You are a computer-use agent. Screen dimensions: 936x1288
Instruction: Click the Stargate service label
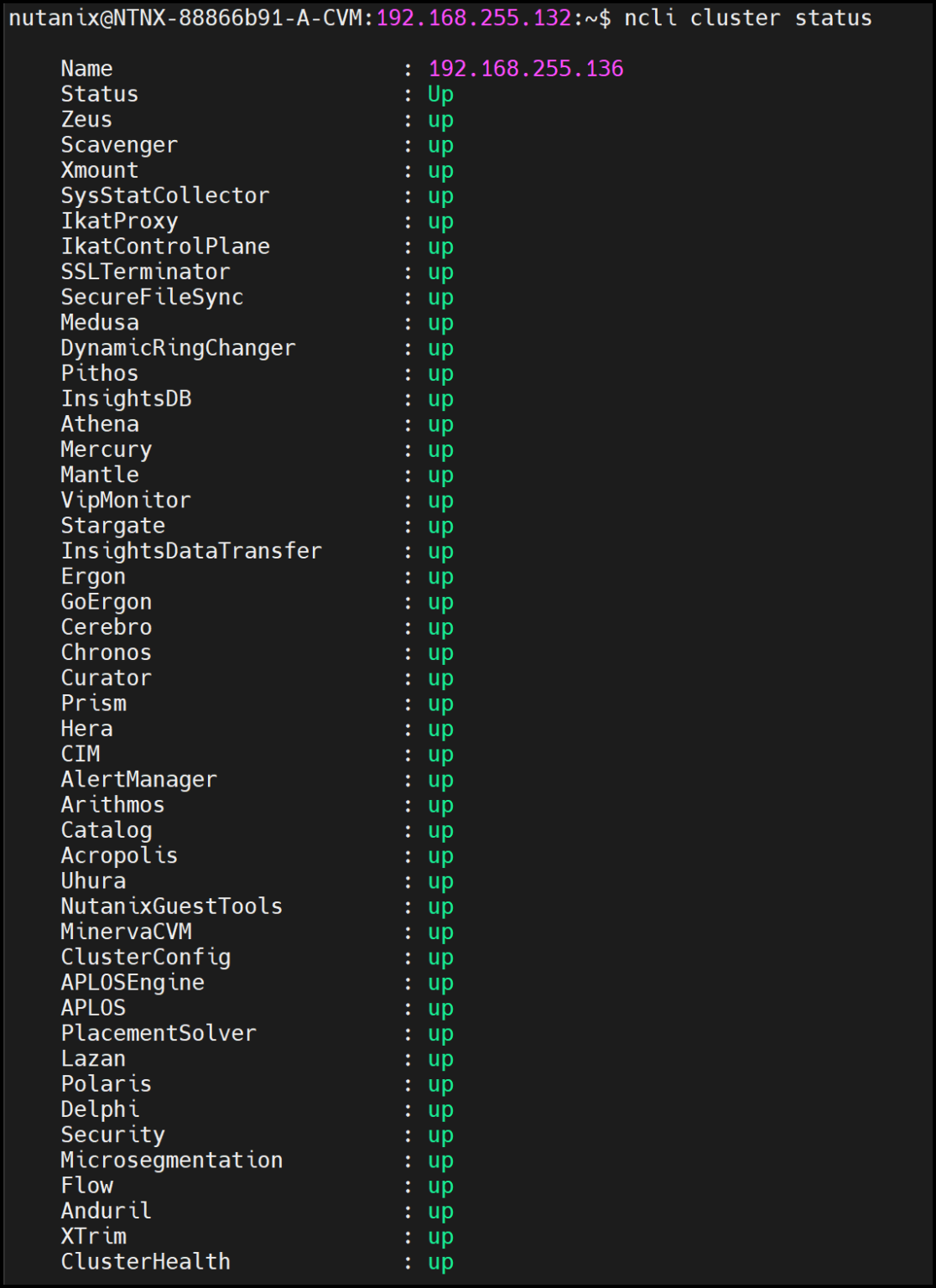[112, 525]
